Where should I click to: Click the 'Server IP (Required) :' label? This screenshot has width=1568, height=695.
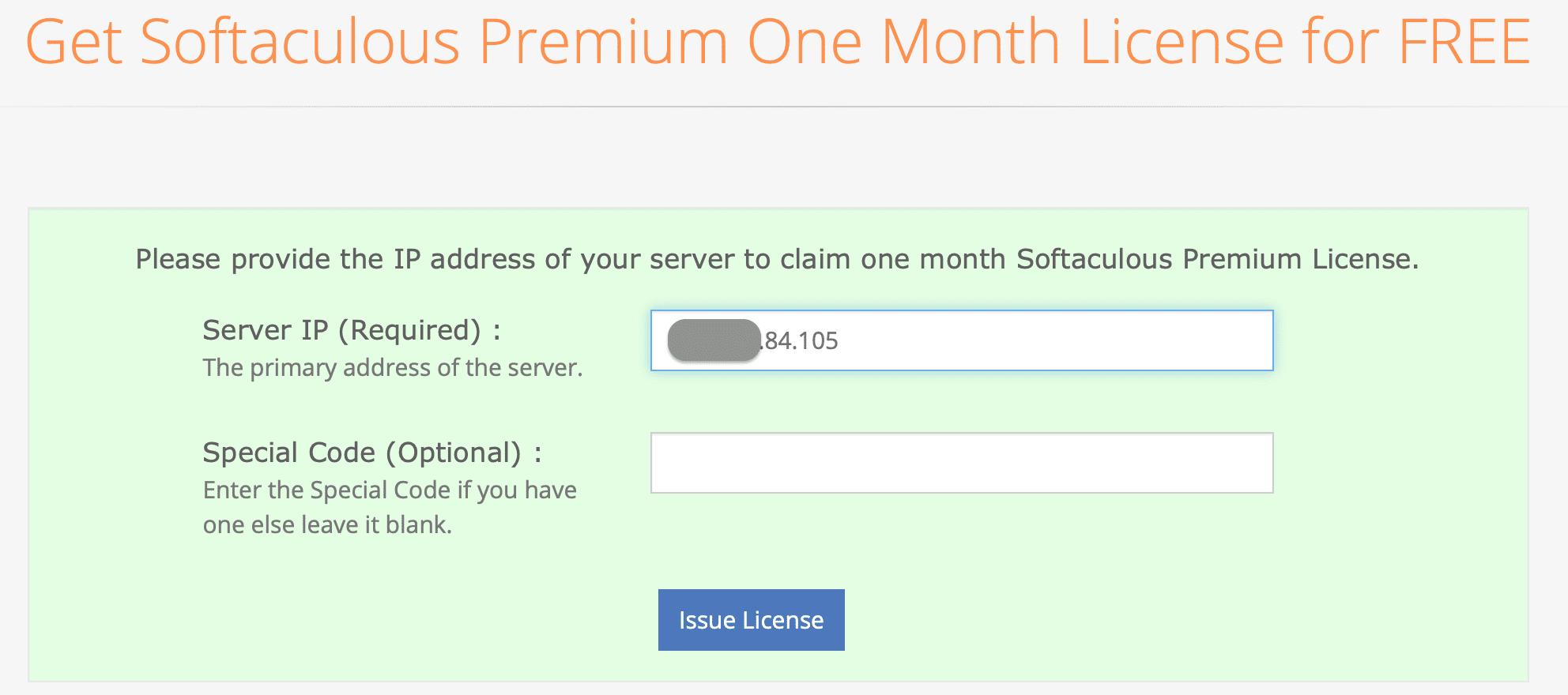point(352,330)
